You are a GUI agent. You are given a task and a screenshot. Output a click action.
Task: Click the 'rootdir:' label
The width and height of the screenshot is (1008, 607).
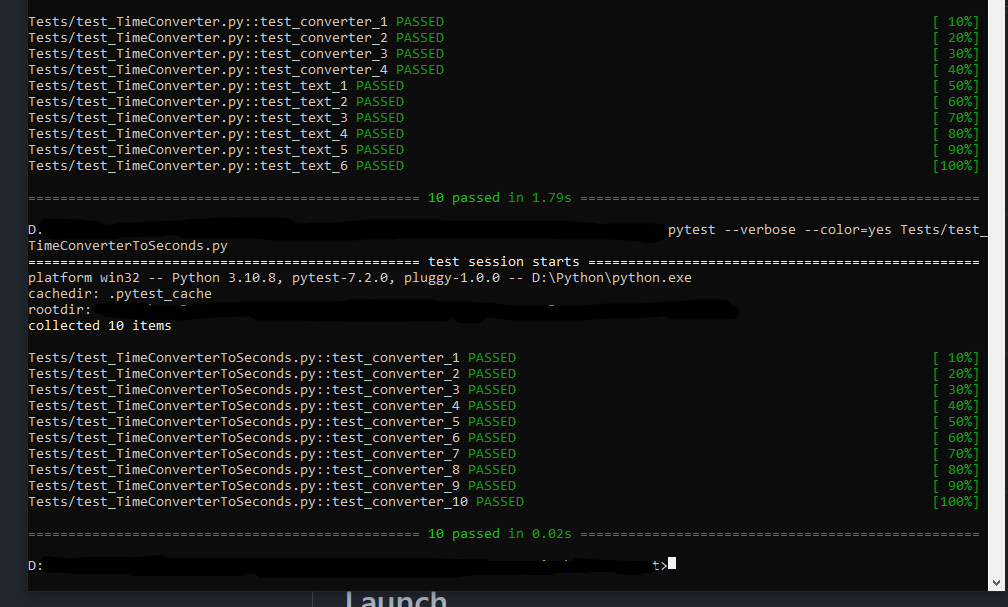(60, 310)
